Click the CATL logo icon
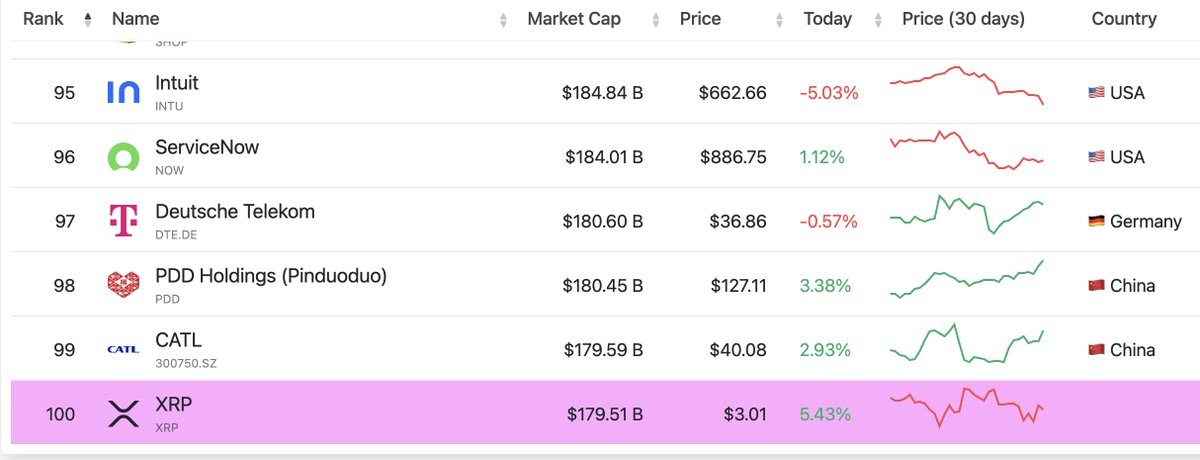 (x=123, y=349)
